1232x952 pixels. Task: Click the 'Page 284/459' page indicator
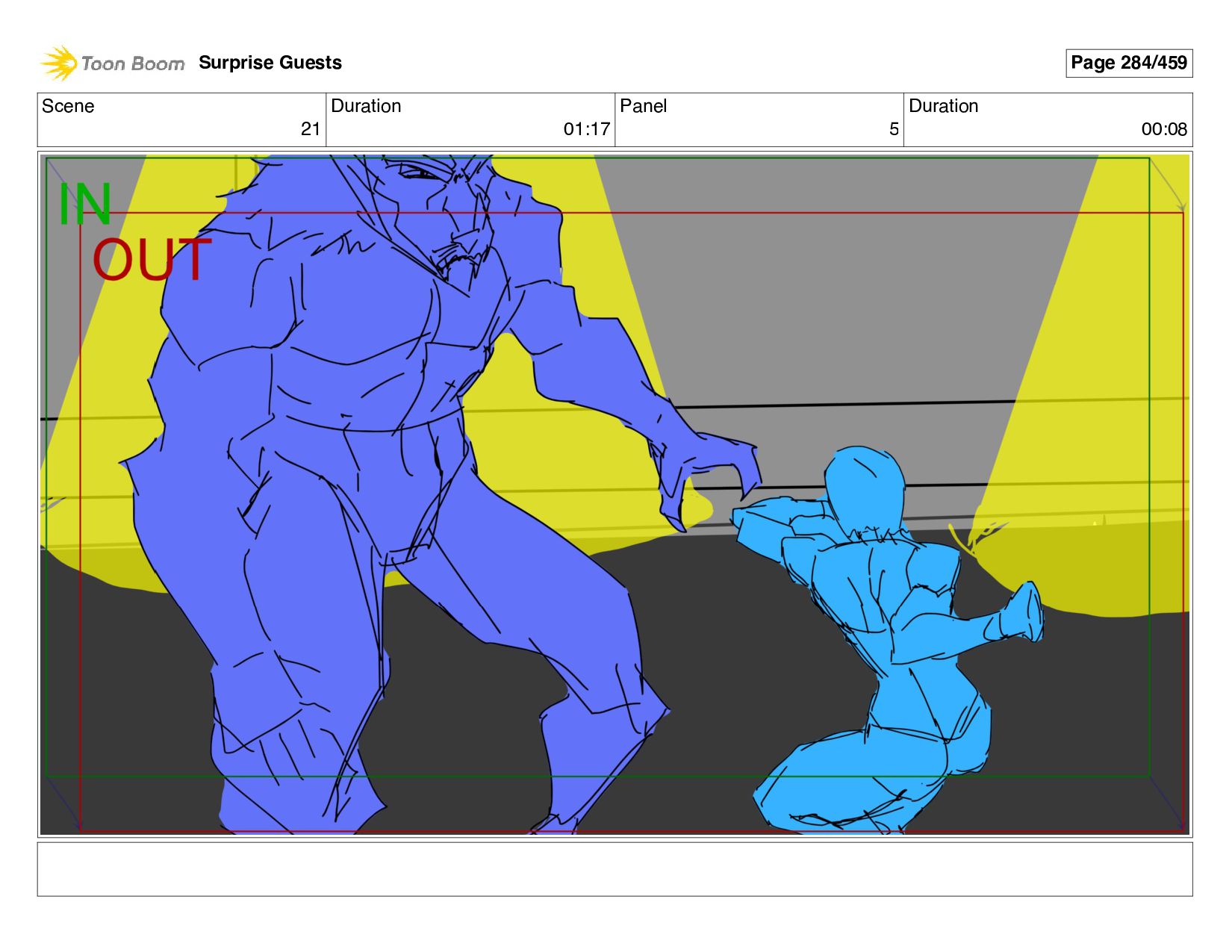click(x=1128, y=63)
